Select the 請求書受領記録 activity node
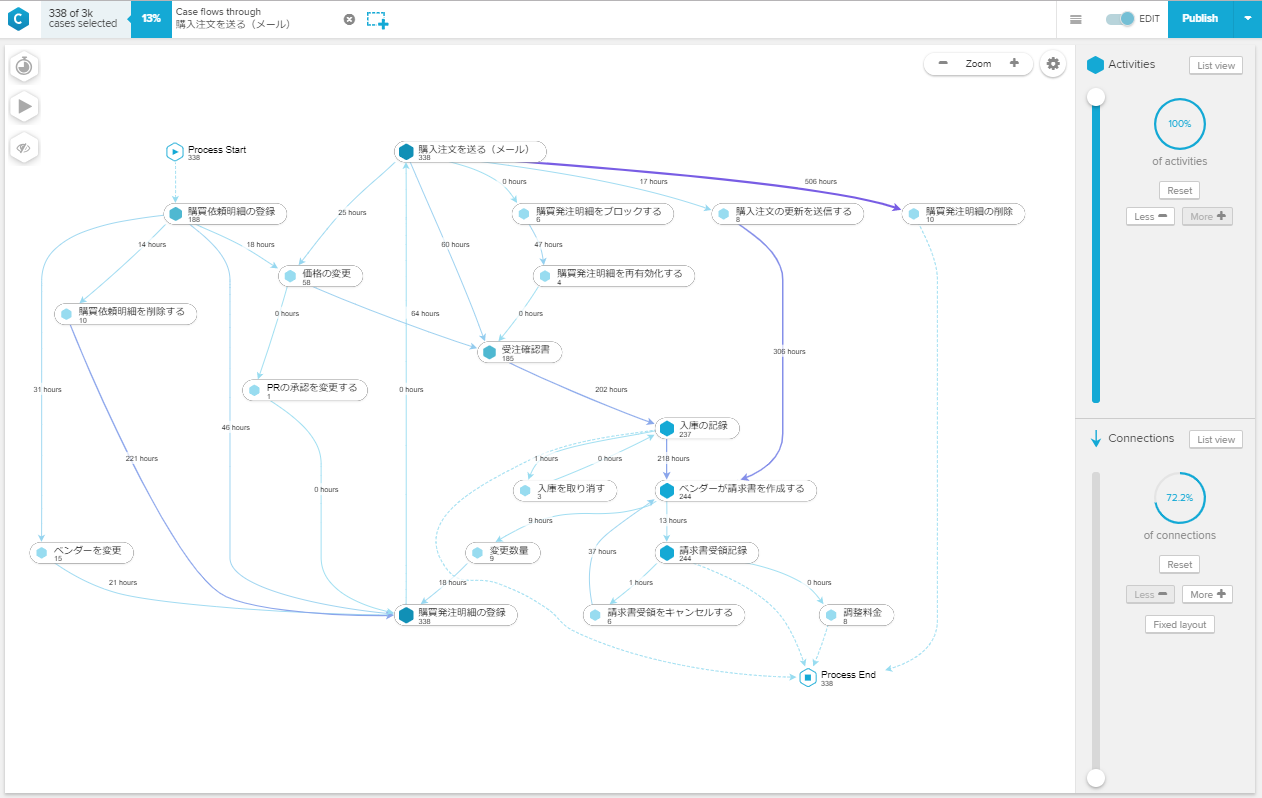Image resolution: width=1262 pixels, height=798 pixels. [x=707, y=553]
